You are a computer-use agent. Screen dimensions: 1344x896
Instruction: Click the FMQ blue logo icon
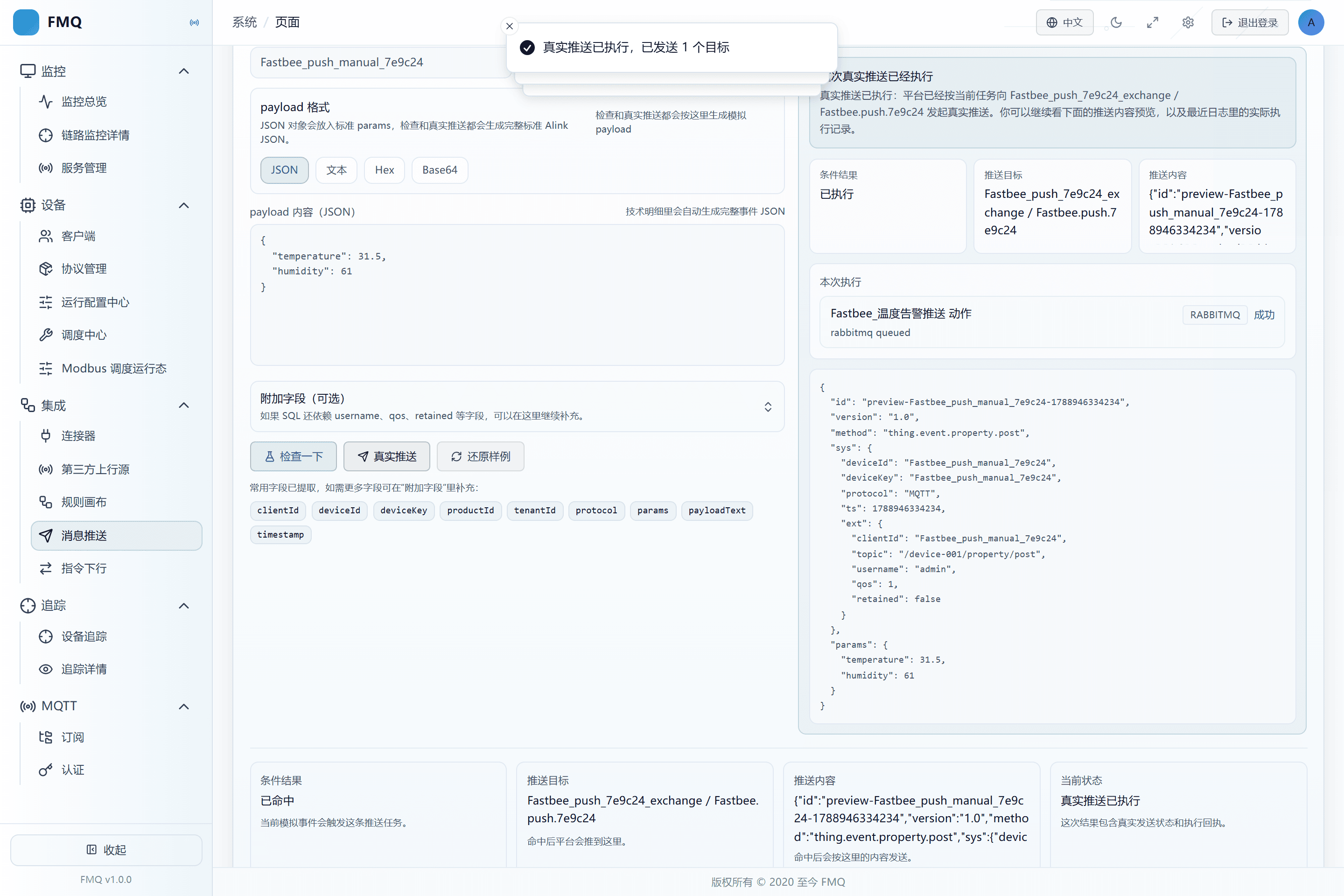(26, 22)
